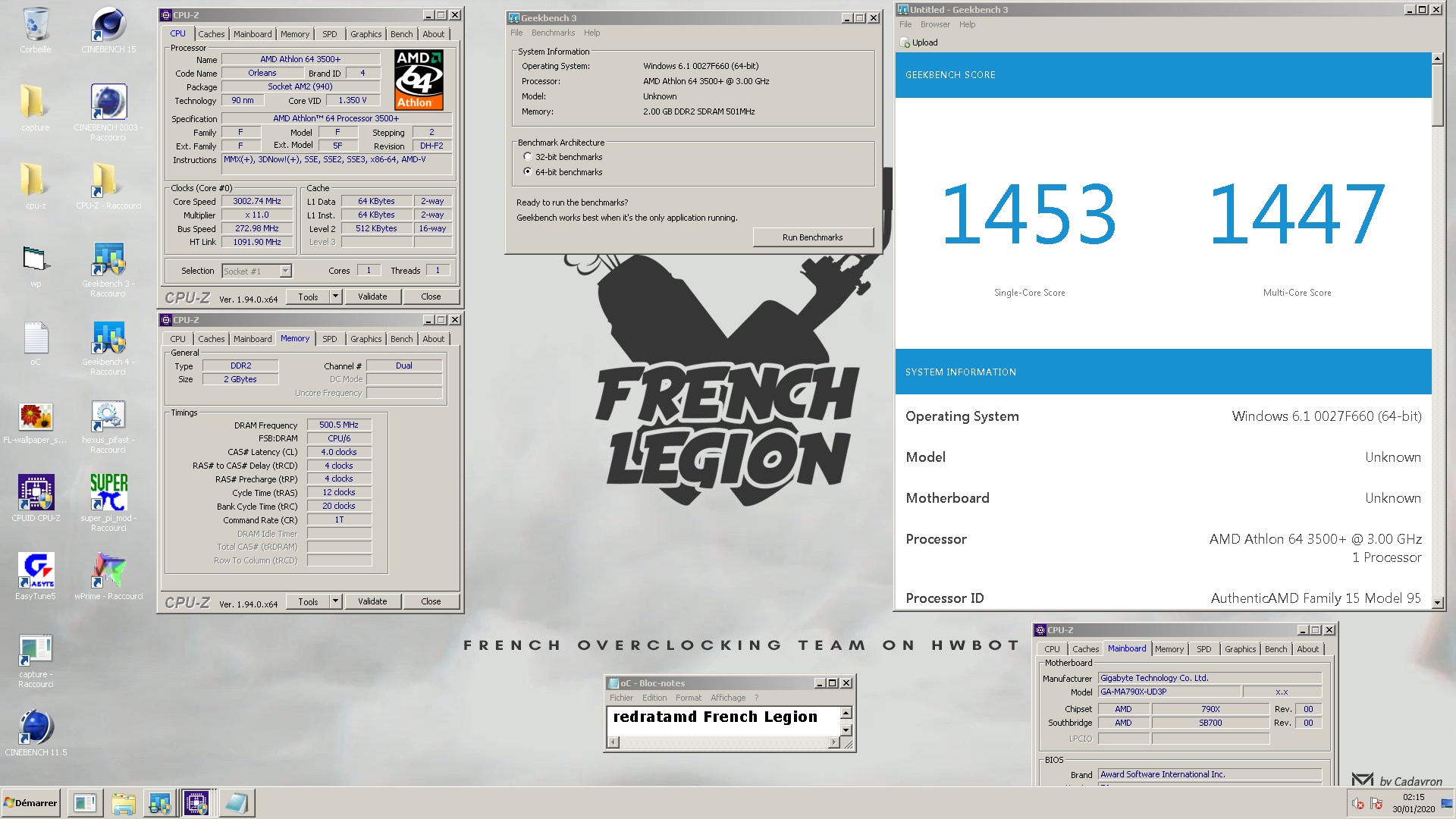Click the 1447 Multi-Core Score value
The height and width of the screenshot is (819, 1456).
click(x=1297, y=215)
